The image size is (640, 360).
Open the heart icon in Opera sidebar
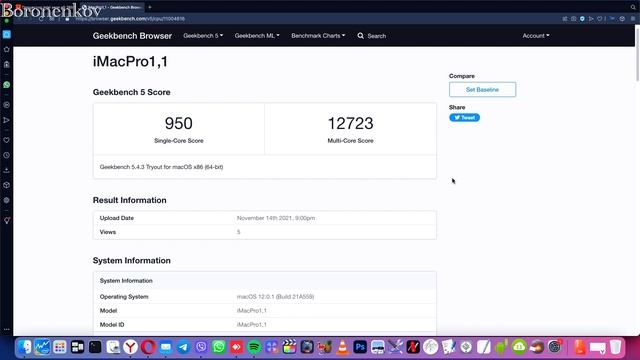tap(7, 140)
